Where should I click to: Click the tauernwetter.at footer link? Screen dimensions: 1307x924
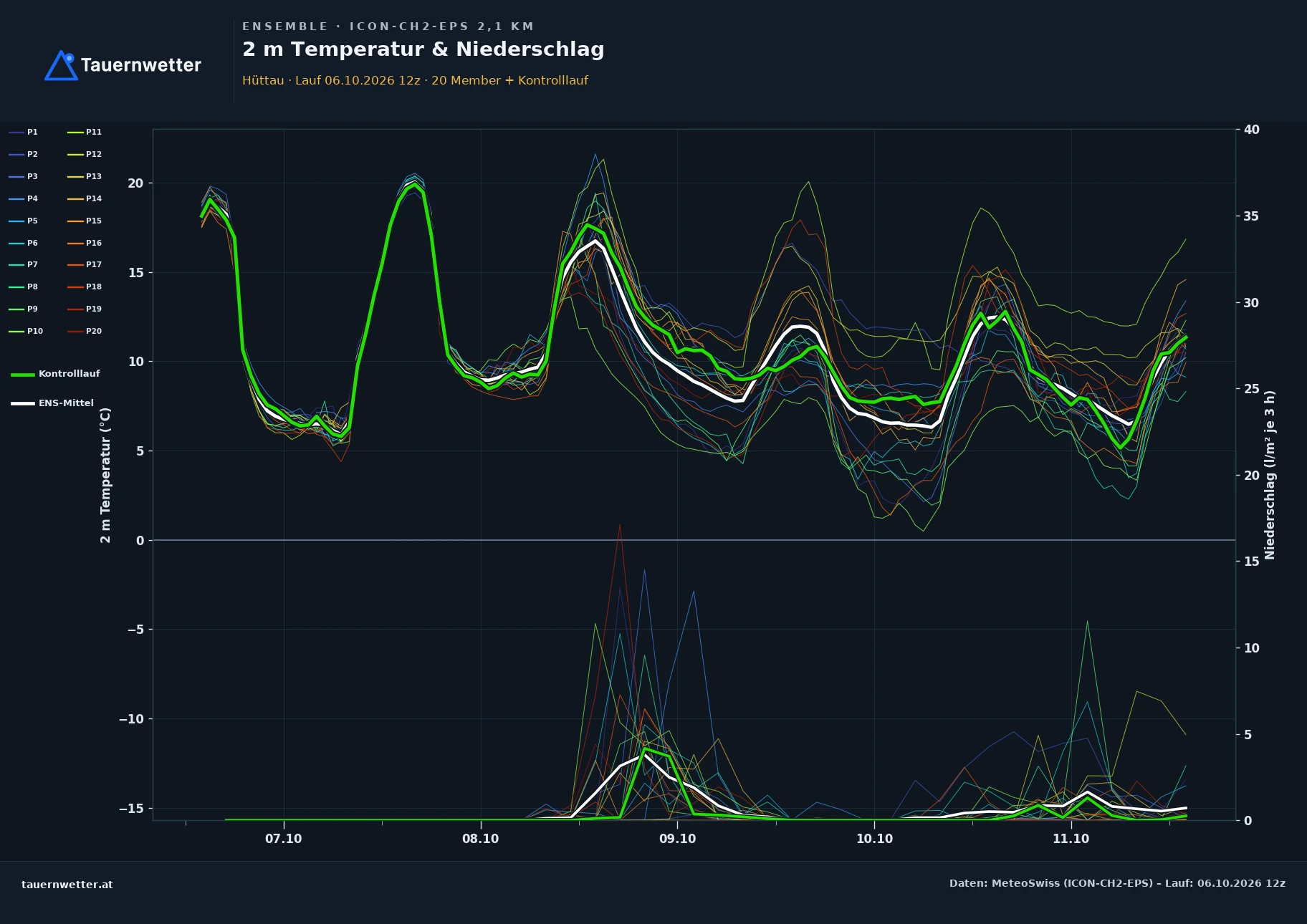67,885
